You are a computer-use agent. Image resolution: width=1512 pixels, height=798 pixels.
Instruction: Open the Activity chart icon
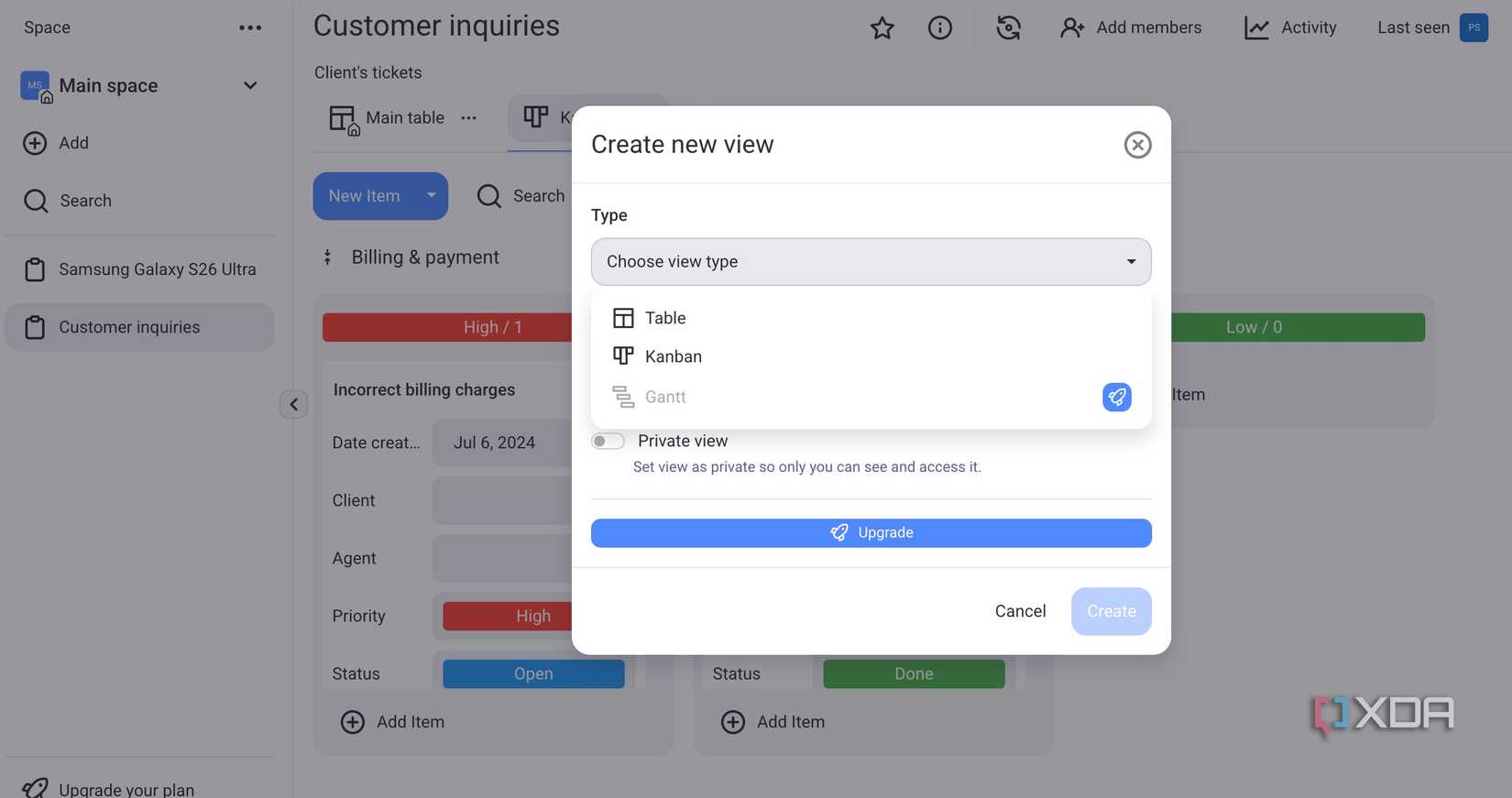[1256, 27]
